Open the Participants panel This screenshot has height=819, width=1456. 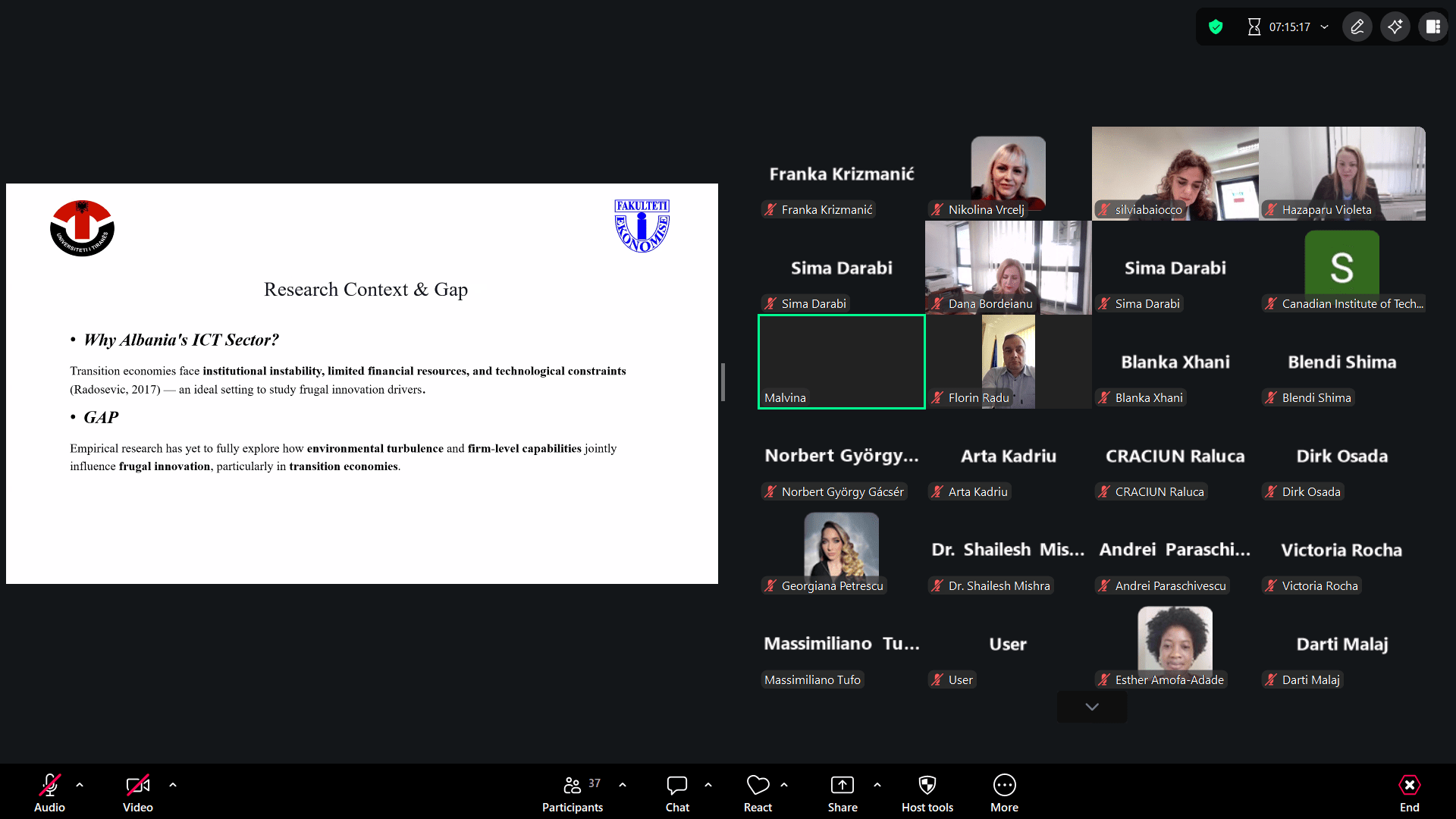573,793
